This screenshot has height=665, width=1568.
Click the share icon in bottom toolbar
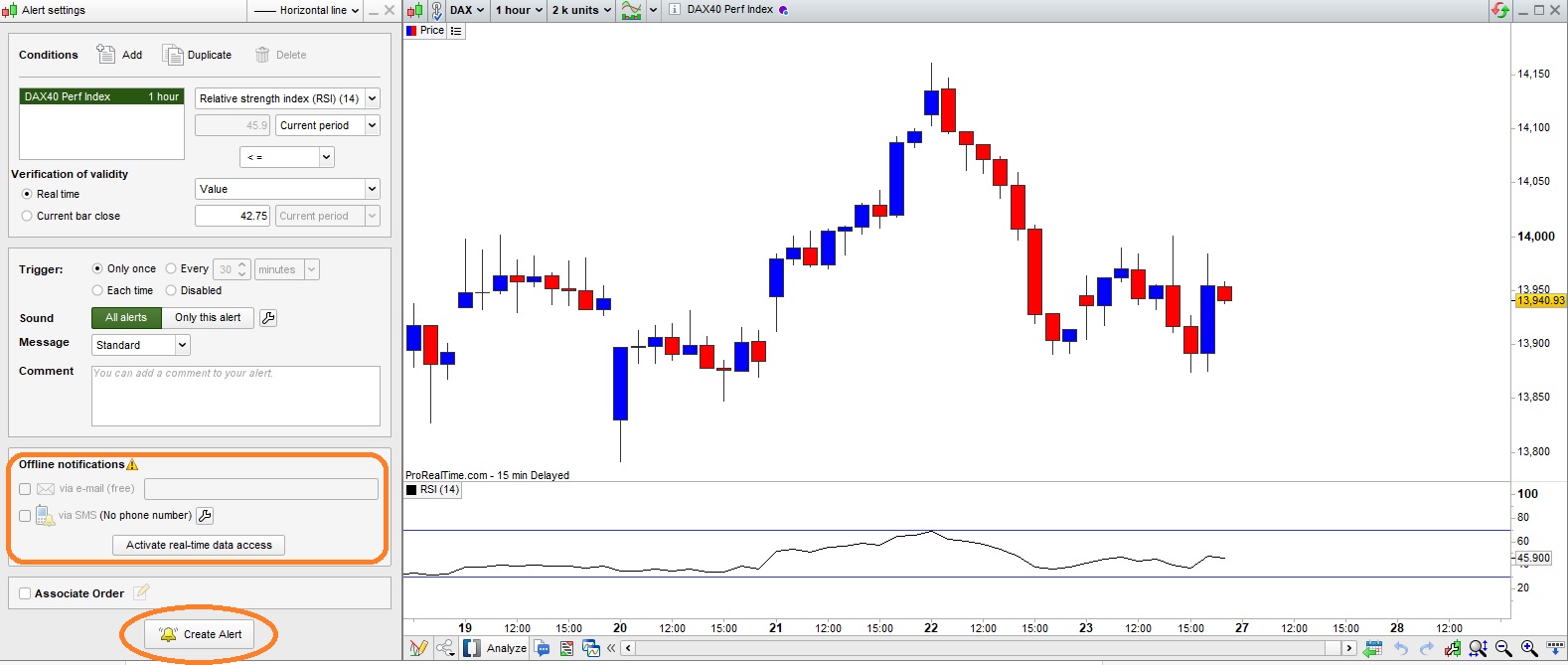coord(445,648)
